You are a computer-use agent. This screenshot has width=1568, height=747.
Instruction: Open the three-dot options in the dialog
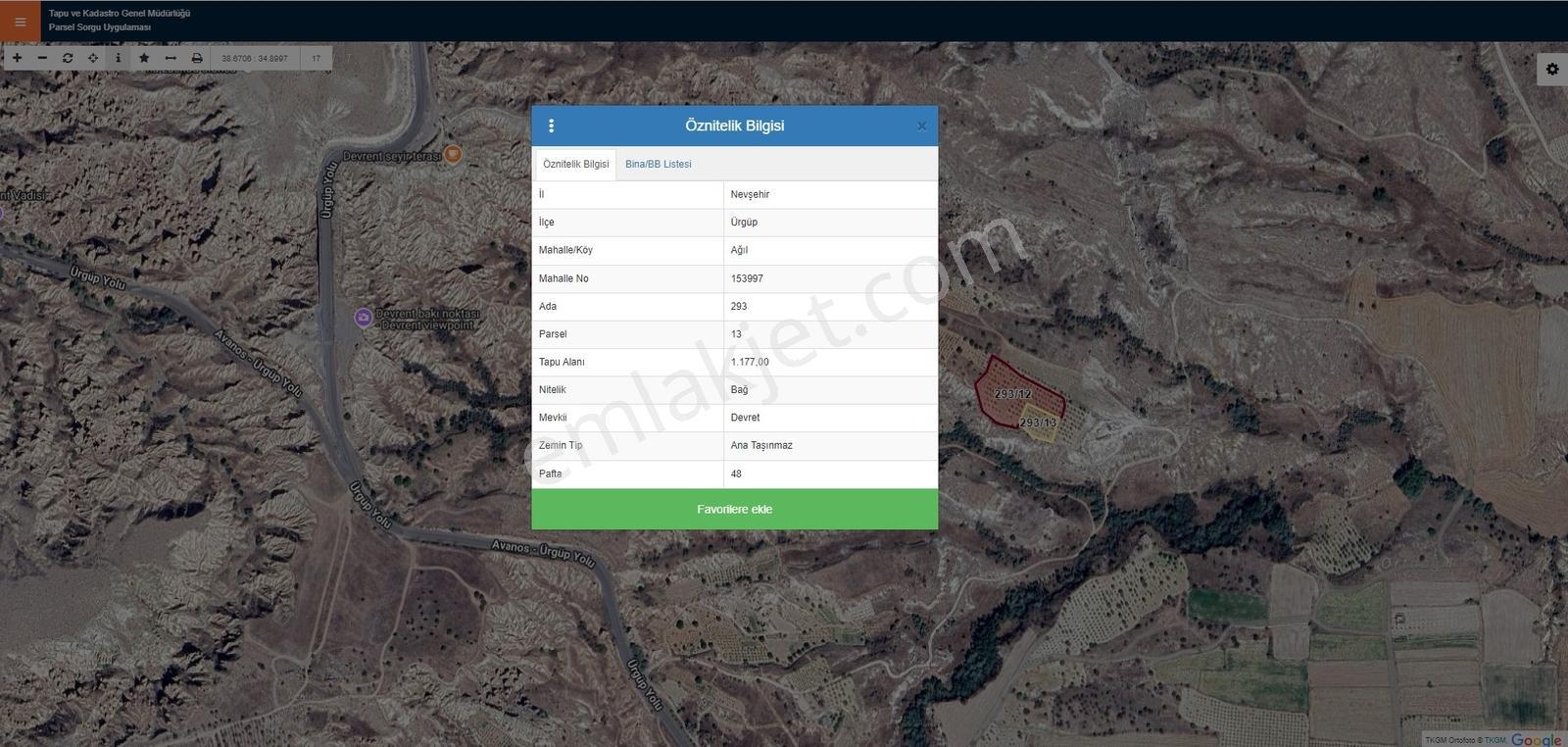pyautogui.click(x=552, y=125)
